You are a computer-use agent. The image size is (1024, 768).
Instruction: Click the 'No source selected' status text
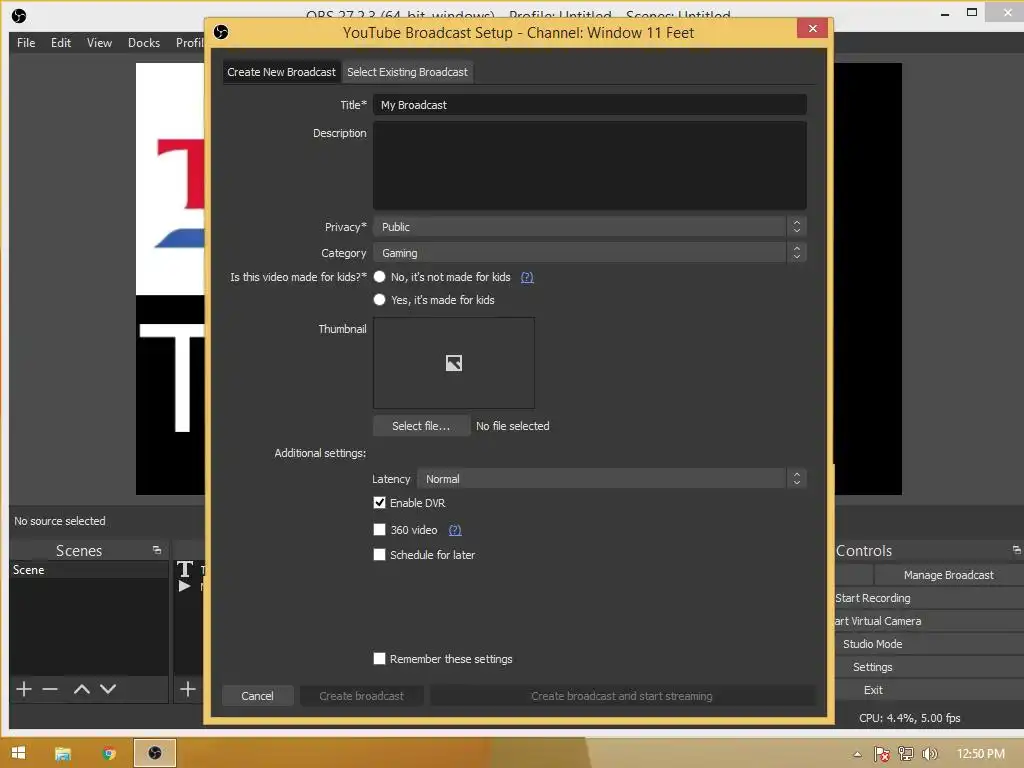tap(60, 520)
